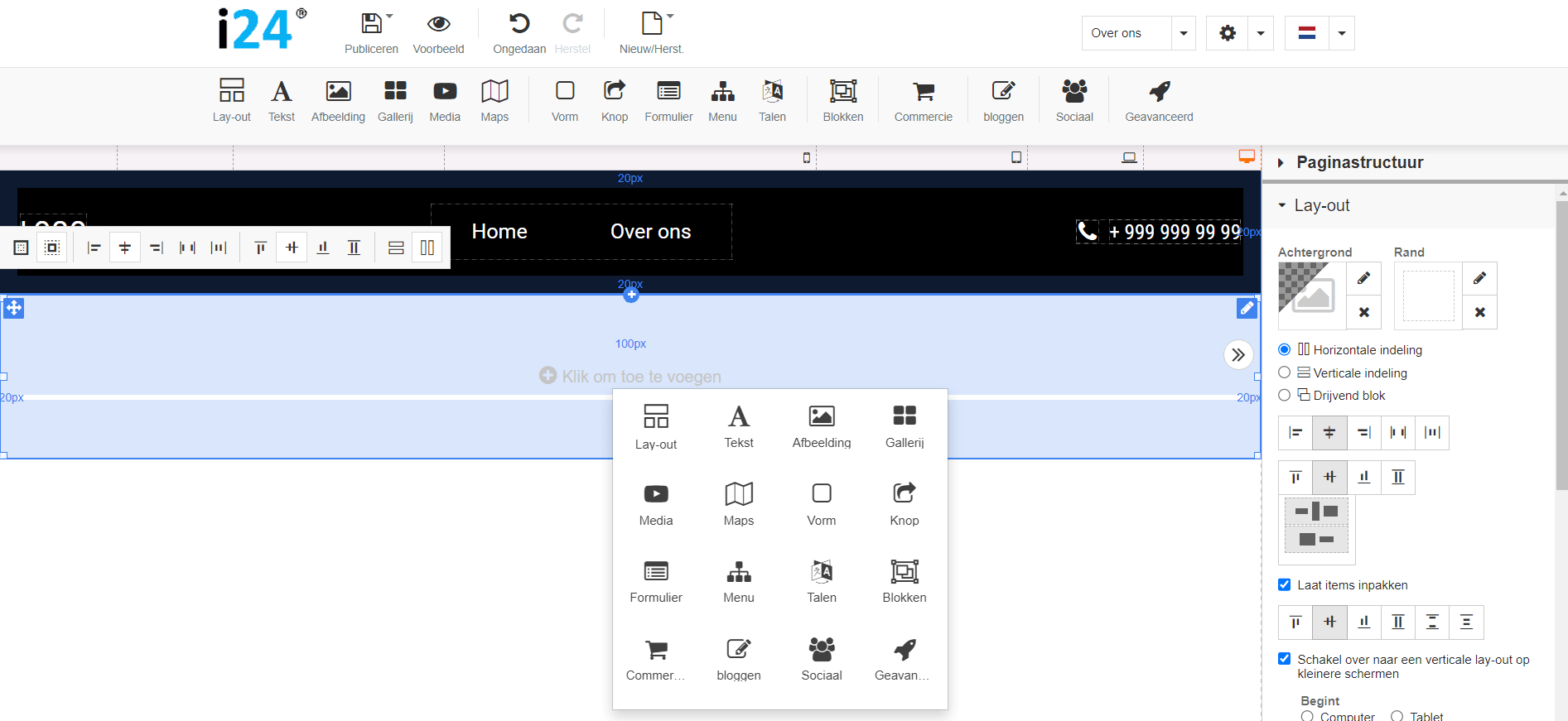1568x721 pixels.
Task: Toggle outer margin box in floating toolbar
Action: pos(52,248)
